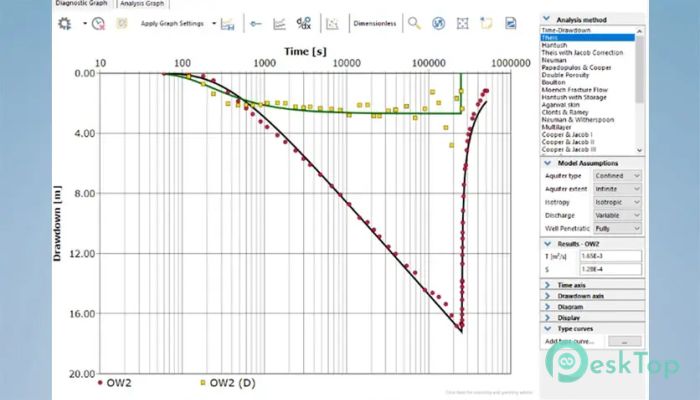Switch to the Analysis Graph tab
Screen dimensions: 700x400
coord(142,3)
